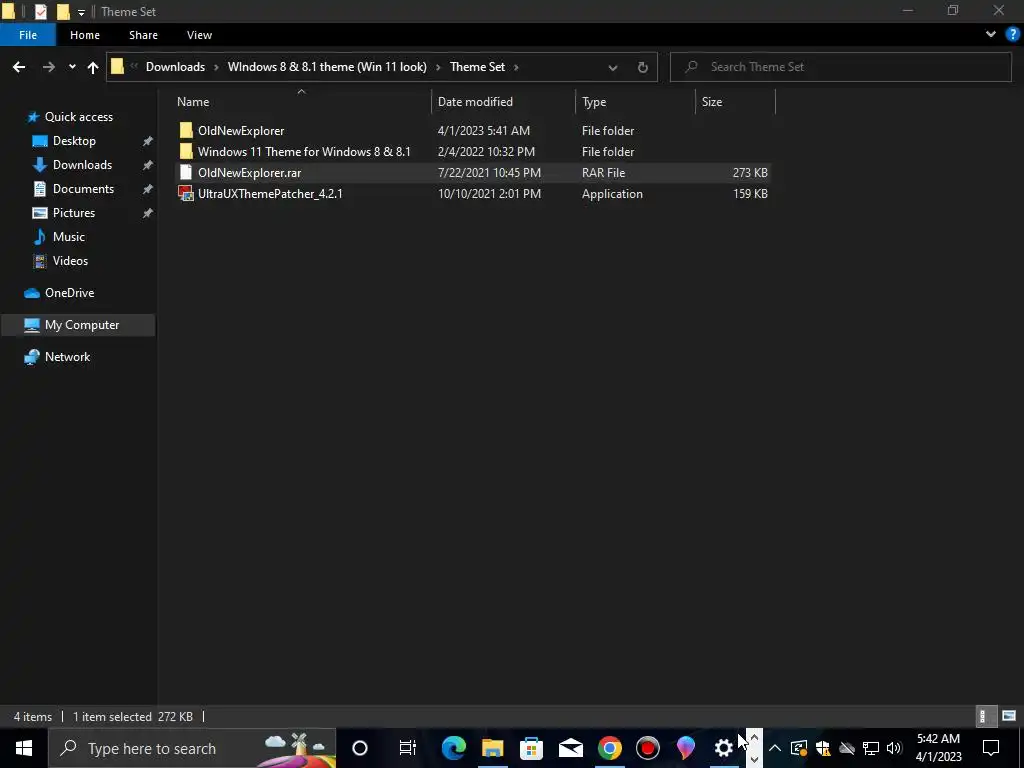Screen dimensions: 1024x768
Task: Click the New folder icon in title bar
Action: click(x=63, y=11)
